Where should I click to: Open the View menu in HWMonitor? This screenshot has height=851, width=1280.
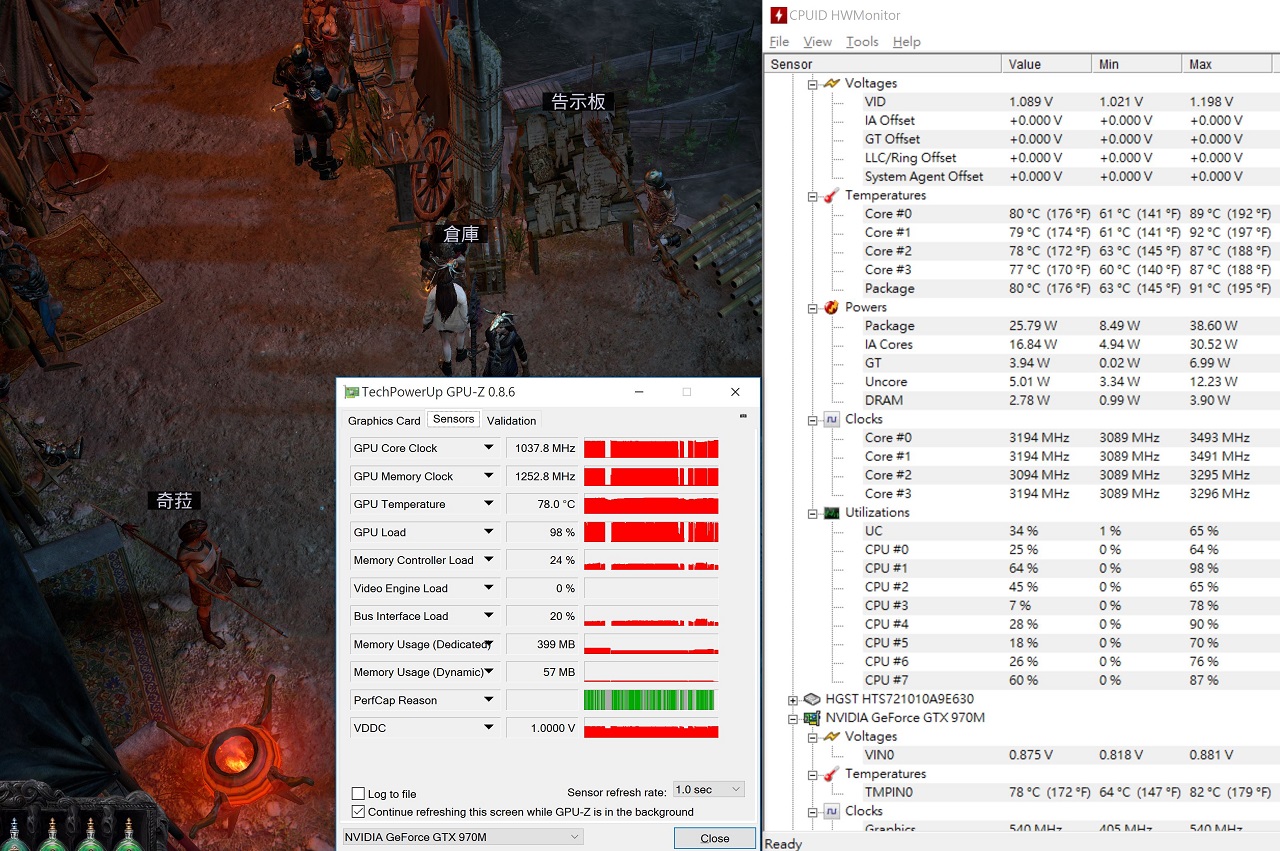(x=817, y=42)
